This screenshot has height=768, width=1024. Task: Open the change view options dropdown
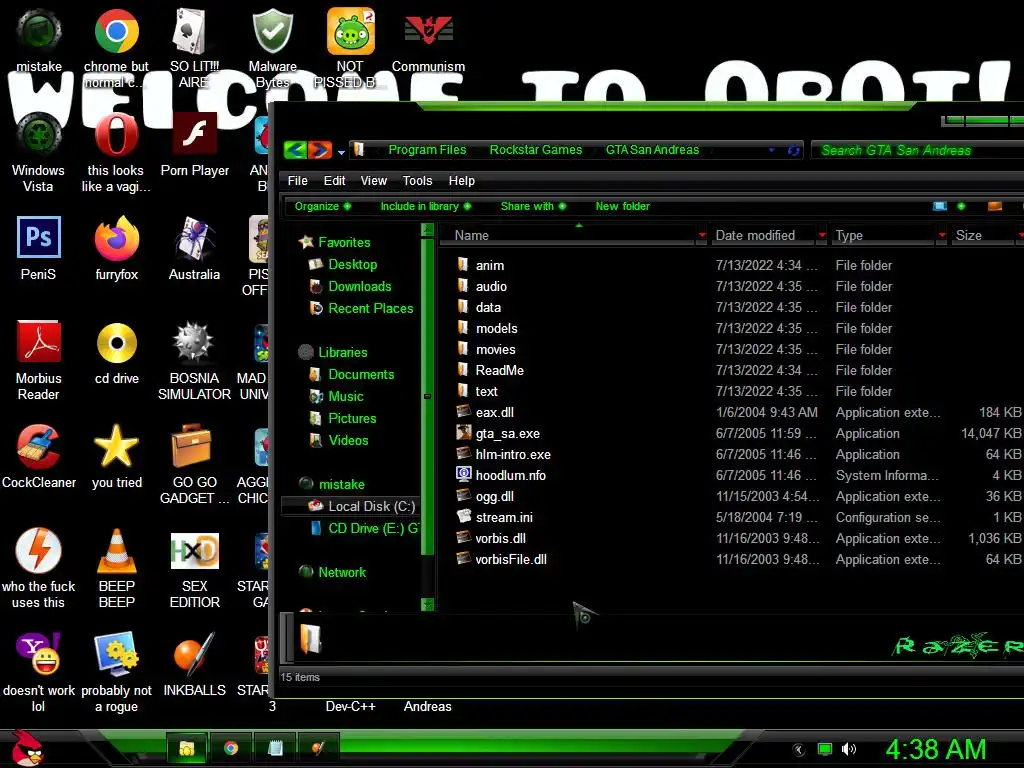(961, 206)
